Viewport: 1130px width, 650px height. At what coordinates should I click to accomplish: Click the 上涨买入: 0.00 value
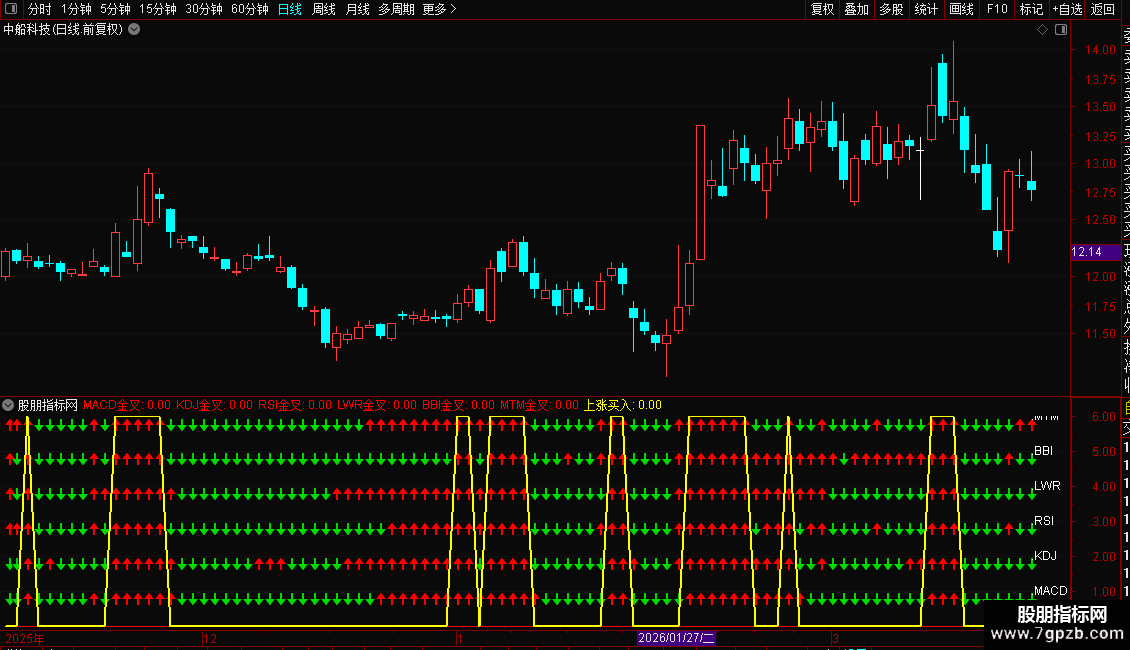coord(623,405)
